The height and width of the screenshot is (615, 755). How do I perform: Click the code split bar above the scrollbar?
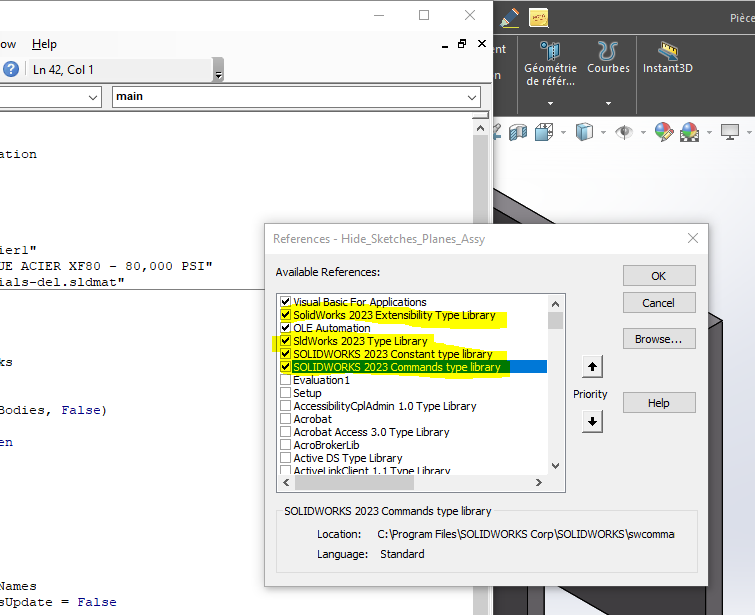pos(480,116)
